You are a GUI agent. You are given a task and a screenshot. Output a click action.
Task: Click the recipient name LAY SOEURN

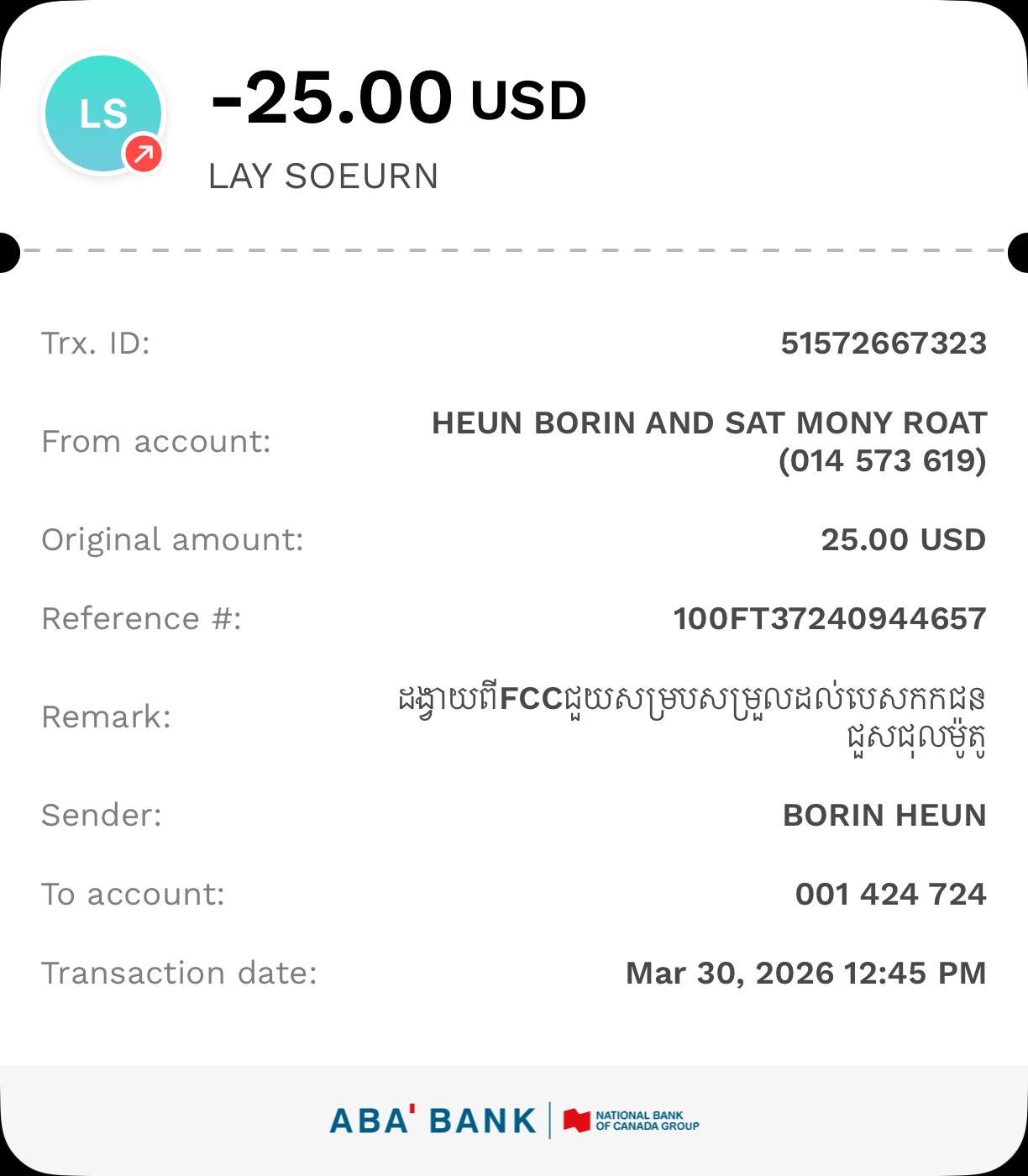[x=323, y=176]
